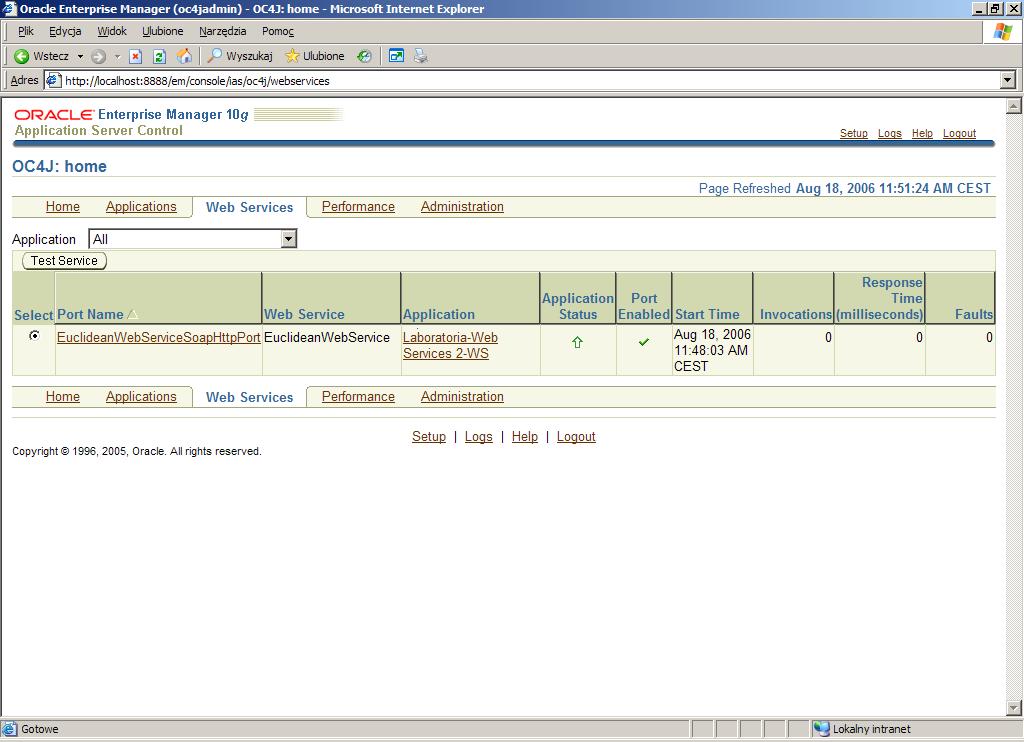Click the Windows flag logo
Viewport: 1024px width, 742px height.
tap(1002, 31)
